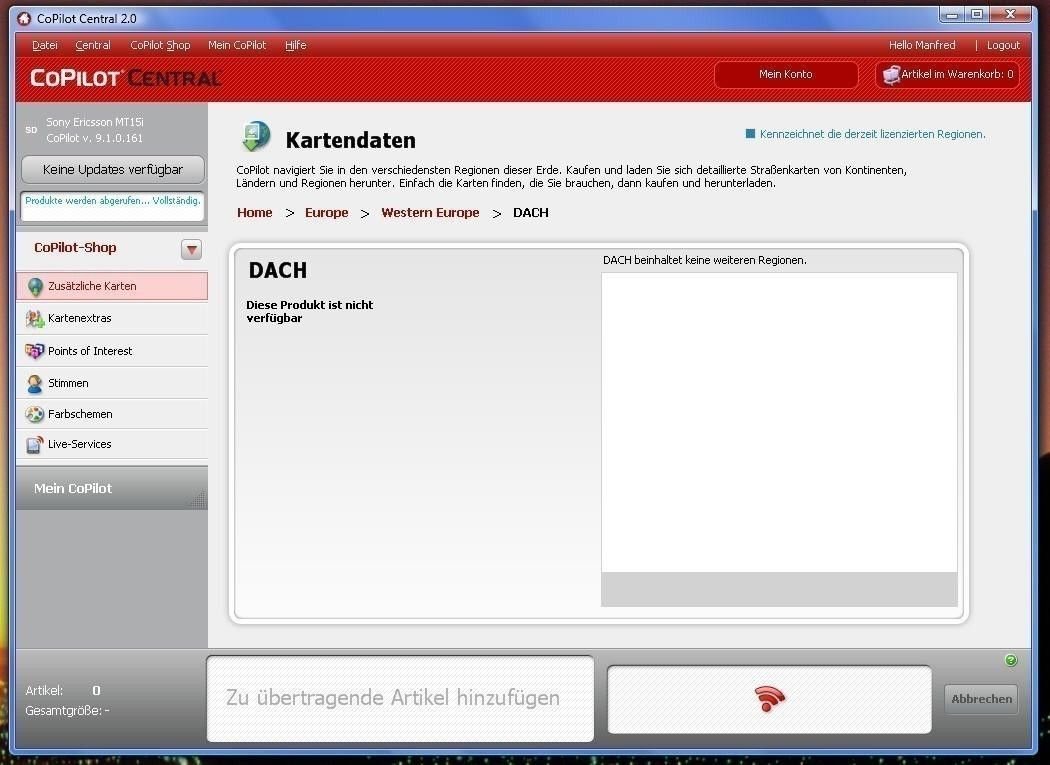The width and height of the screenshot is (1050, 765).
Task: Click the Live-Services device icon
Action: point(35,444)
